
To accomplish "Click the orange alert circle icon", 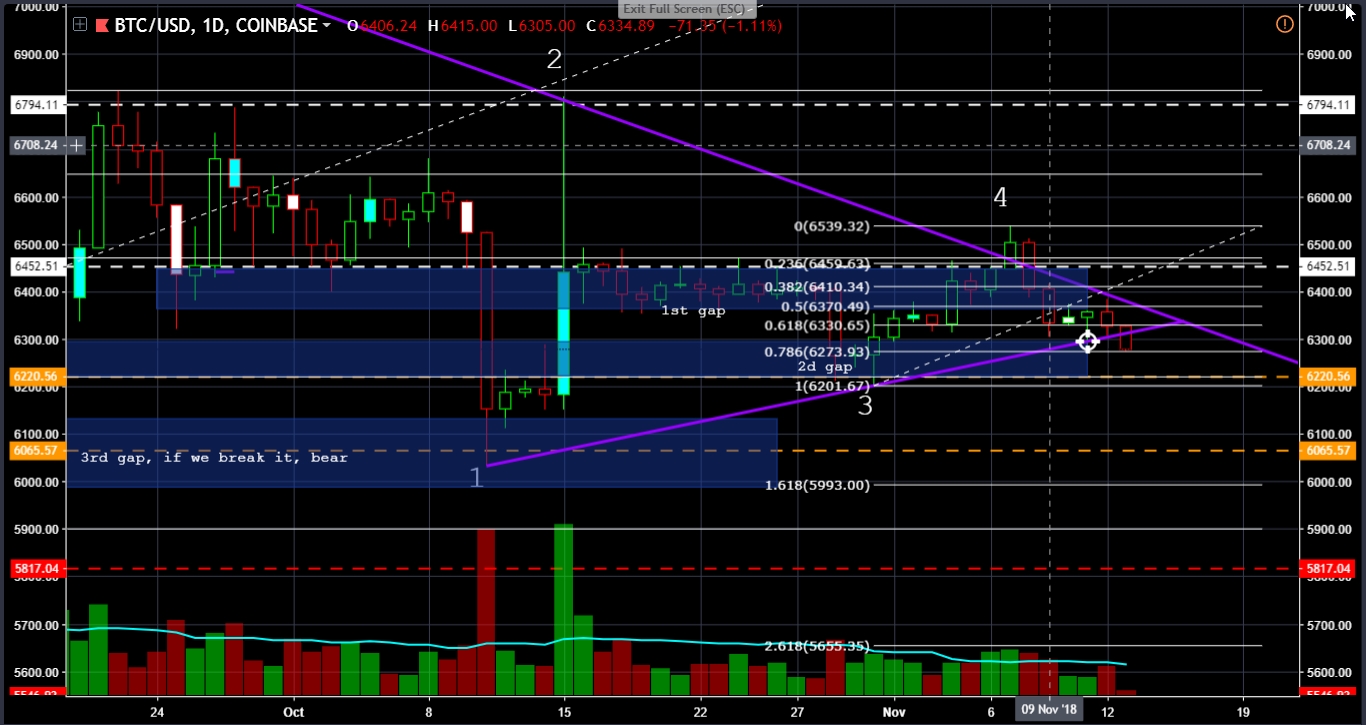I will pyautogui.click(x=1284, y=24).
